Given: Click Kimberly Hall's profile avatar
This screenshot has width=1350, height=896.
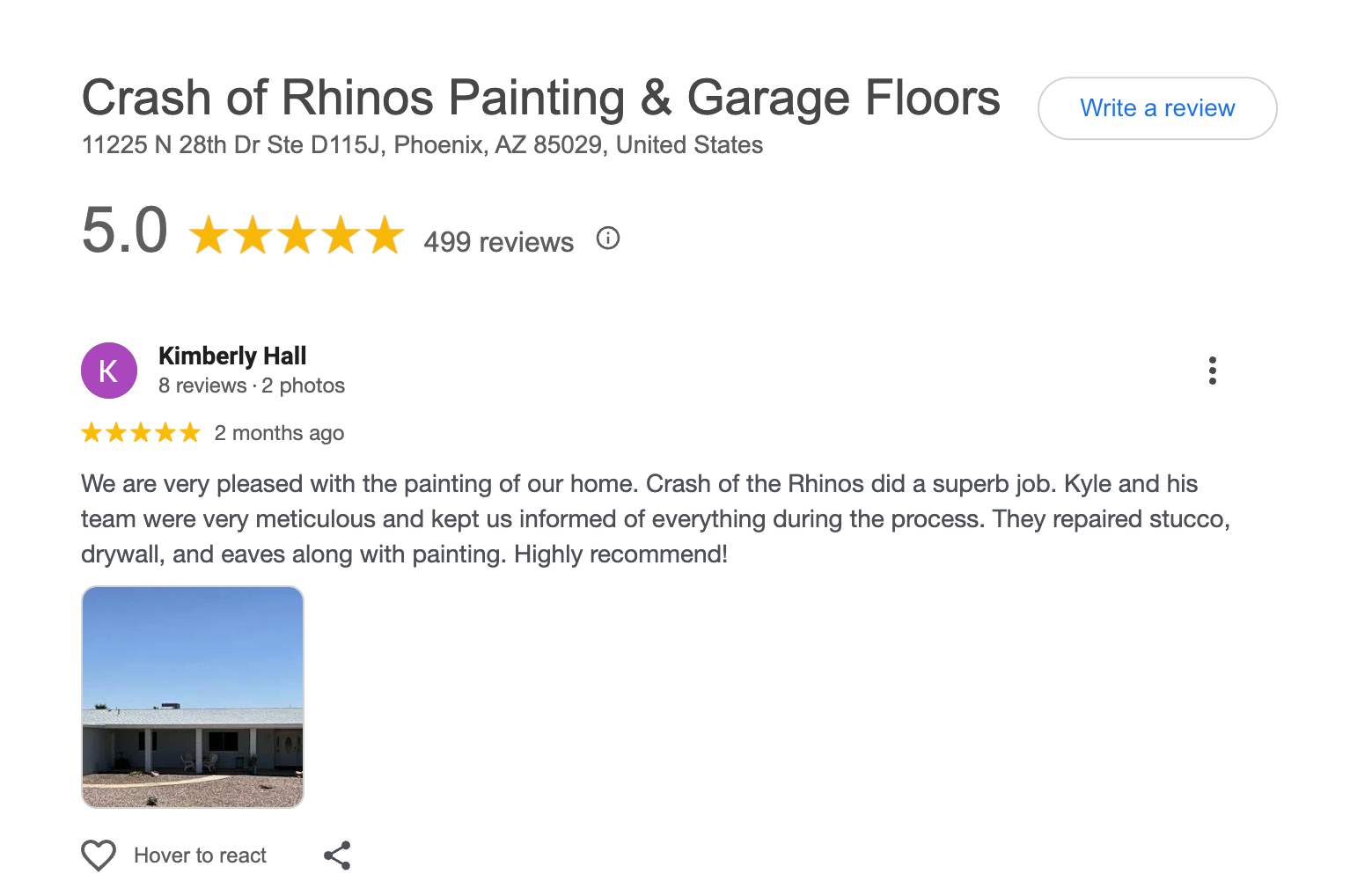Looking at the screenshot, I should click(x=108, y=370).
